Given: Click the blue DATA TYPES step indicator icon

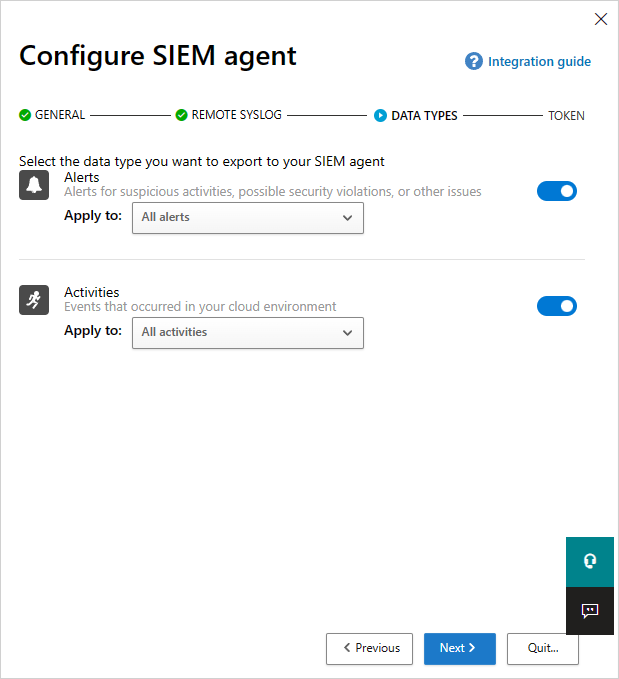Looking at the screenshot, I should coord(381,115).
